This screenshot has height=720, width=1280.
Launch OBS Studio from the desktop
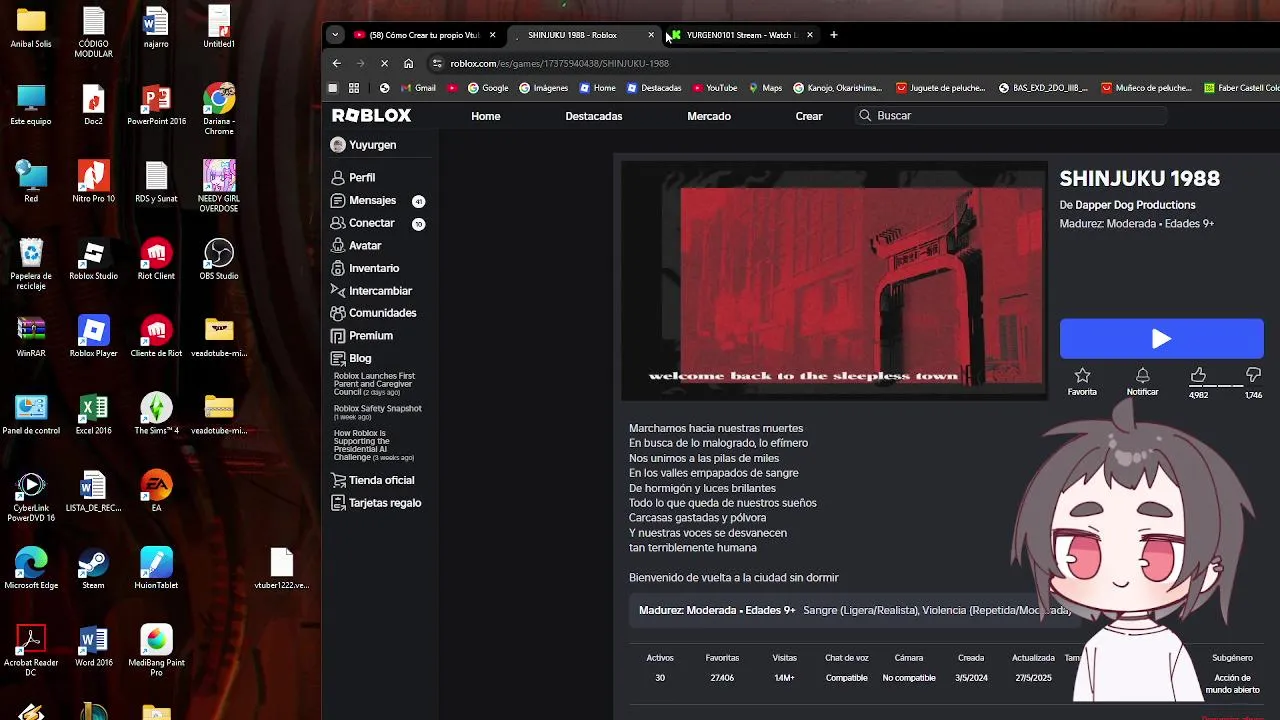coord(218,260)
